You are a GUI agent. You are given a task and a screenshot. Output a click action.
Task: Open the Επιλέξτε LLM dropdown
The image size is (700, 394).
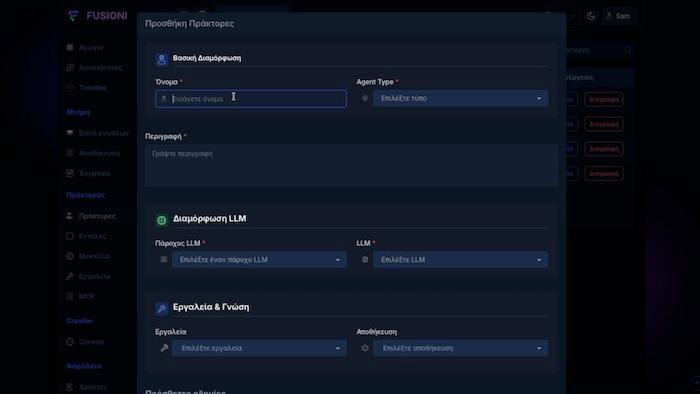tap(460, 259)
